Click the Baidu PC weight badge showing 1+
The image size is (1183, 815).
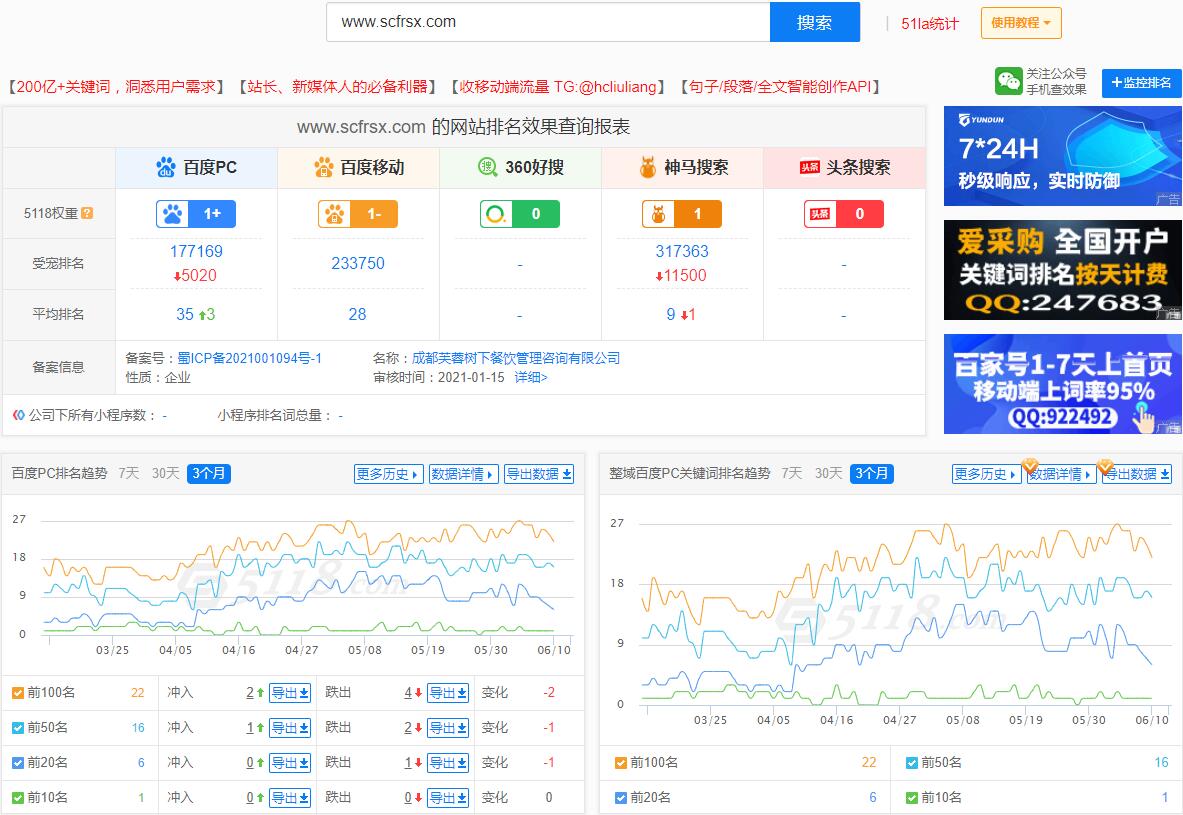point(195,213)
